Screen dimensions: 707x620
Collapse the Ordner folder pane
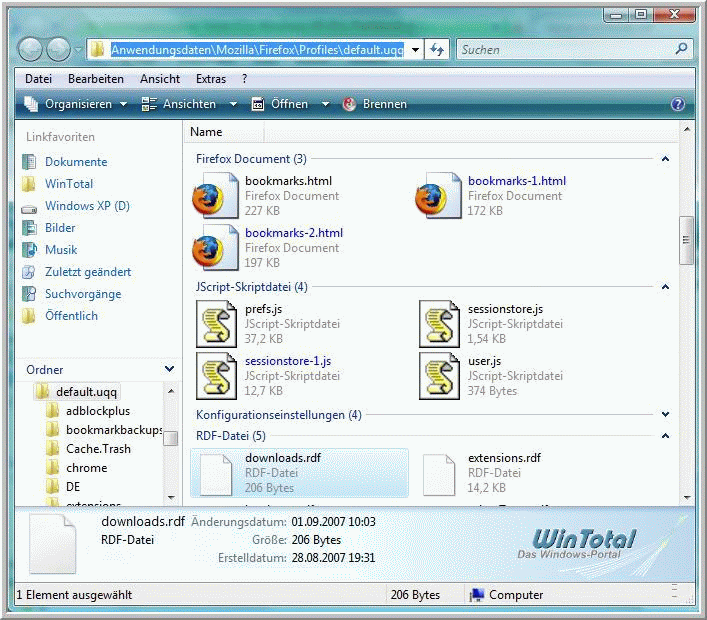click(170, 369)
